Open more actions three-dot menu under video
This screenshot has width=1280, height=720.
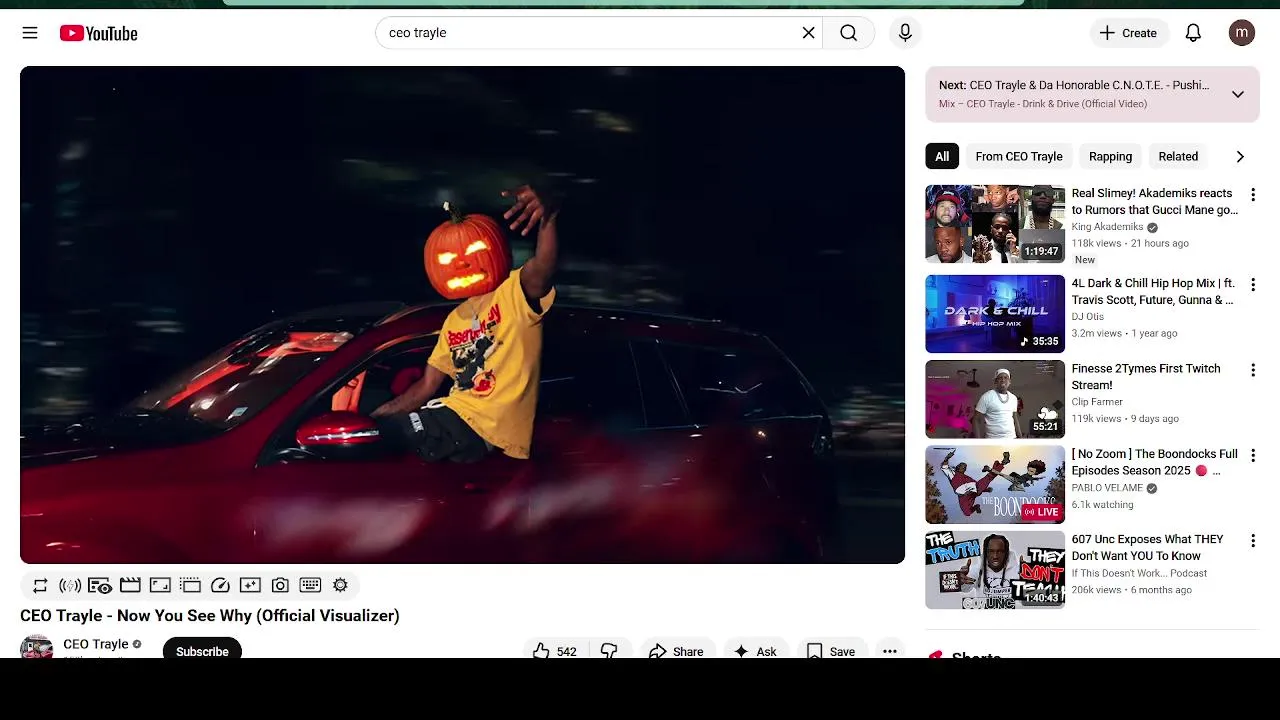(x=890, y=650)
